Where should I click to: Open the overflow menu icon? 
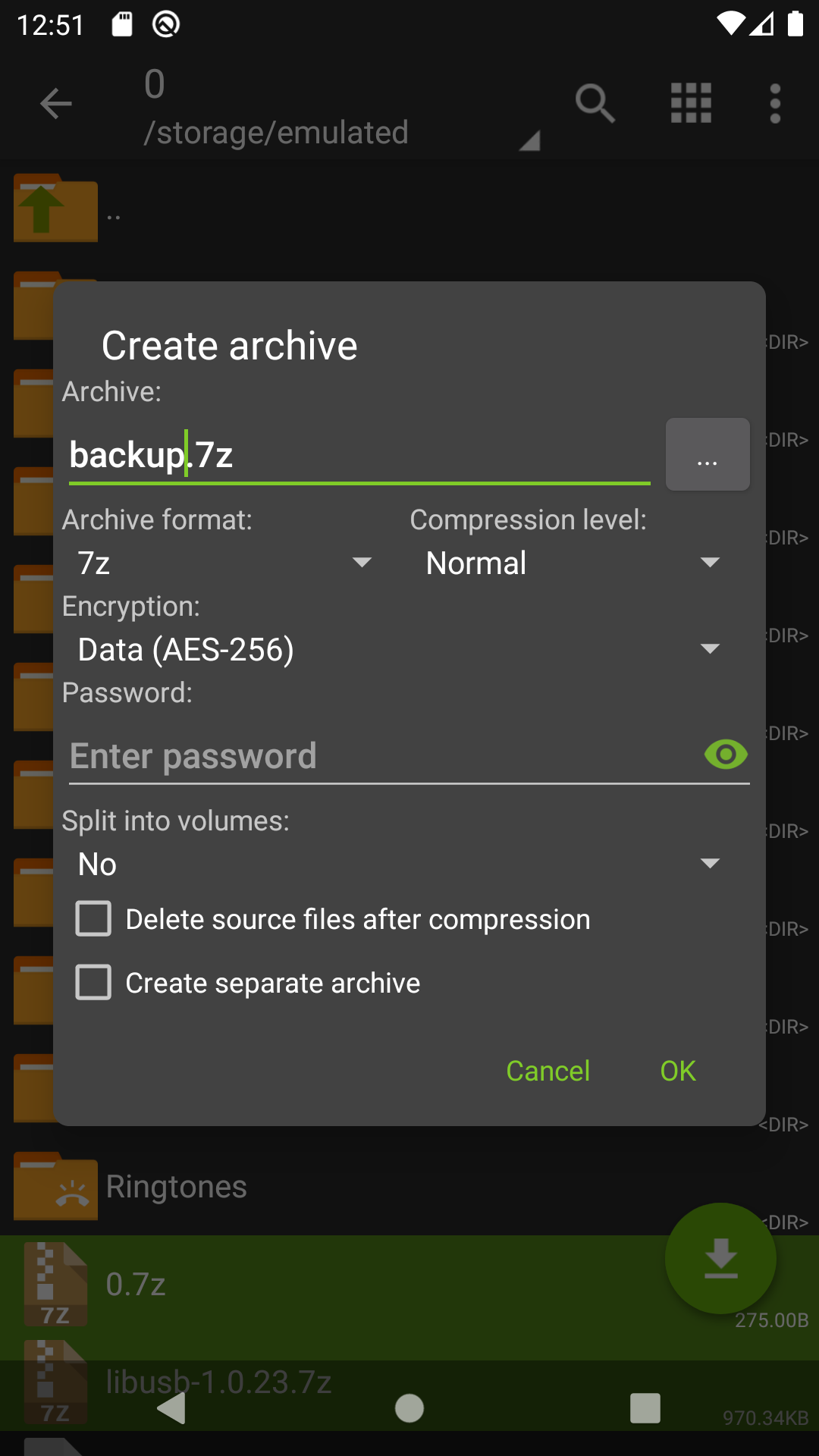tap(775, 104)
